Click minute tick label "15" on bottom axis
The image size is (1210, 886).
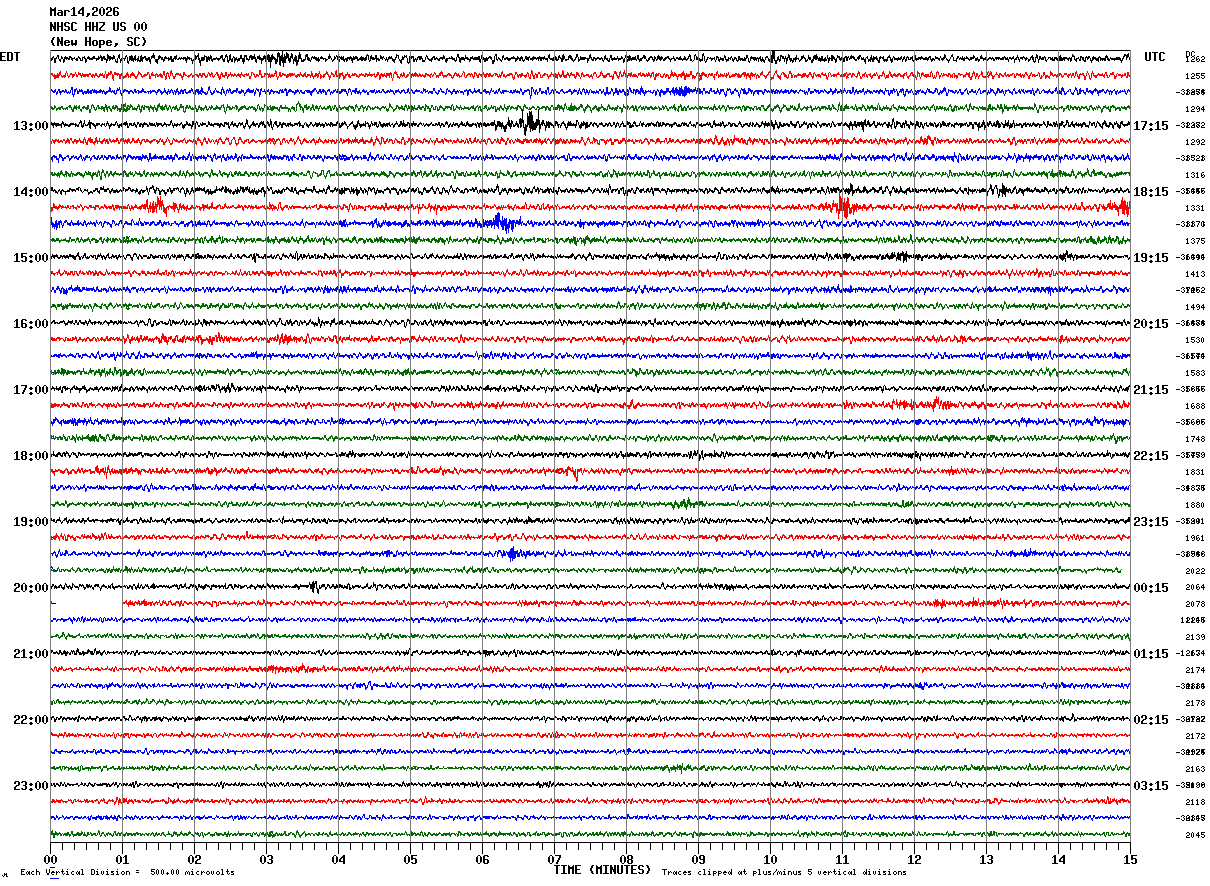(1130, 859)
